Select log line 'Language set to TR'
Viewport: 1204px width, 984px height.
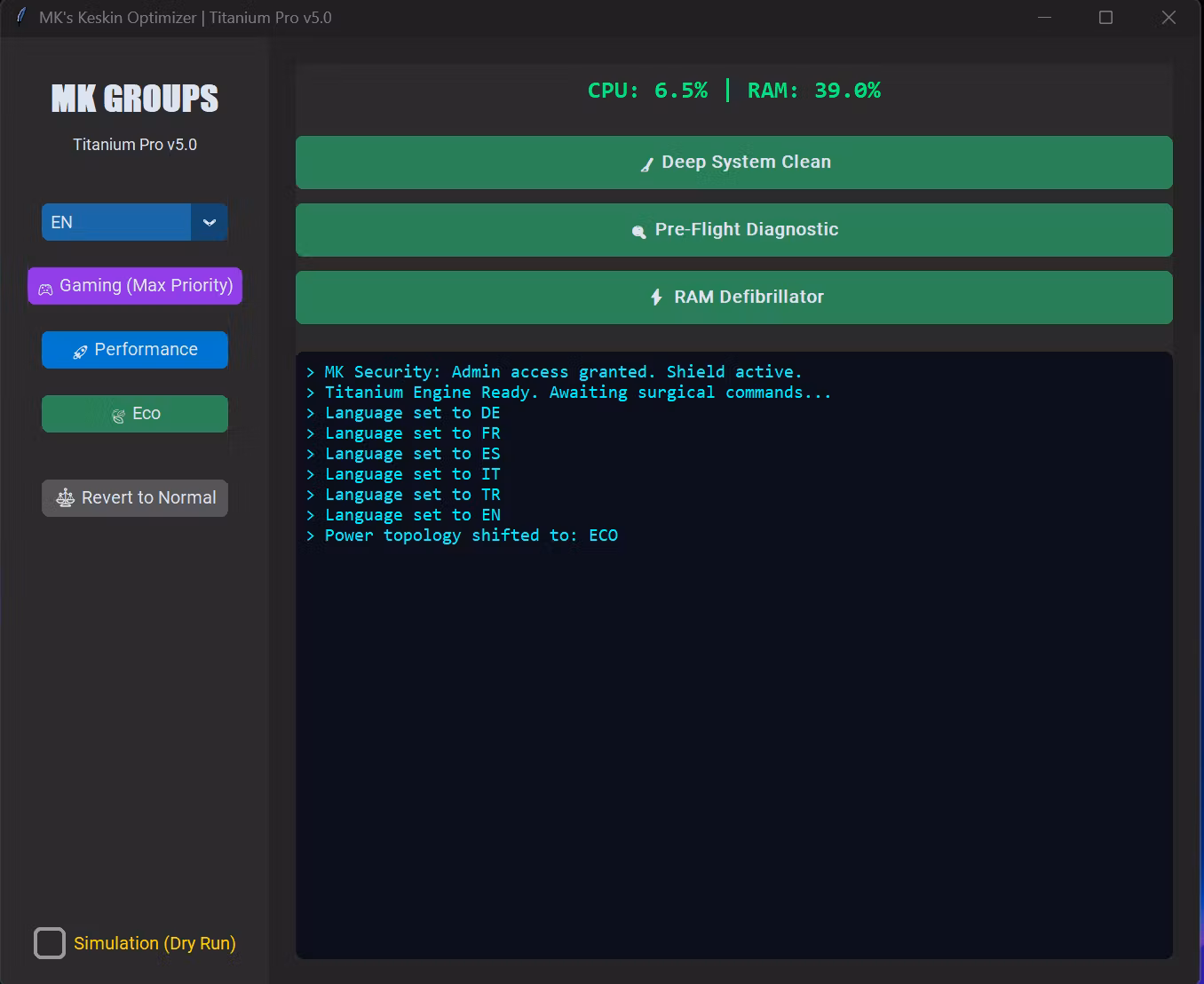(x=403, y=495)
